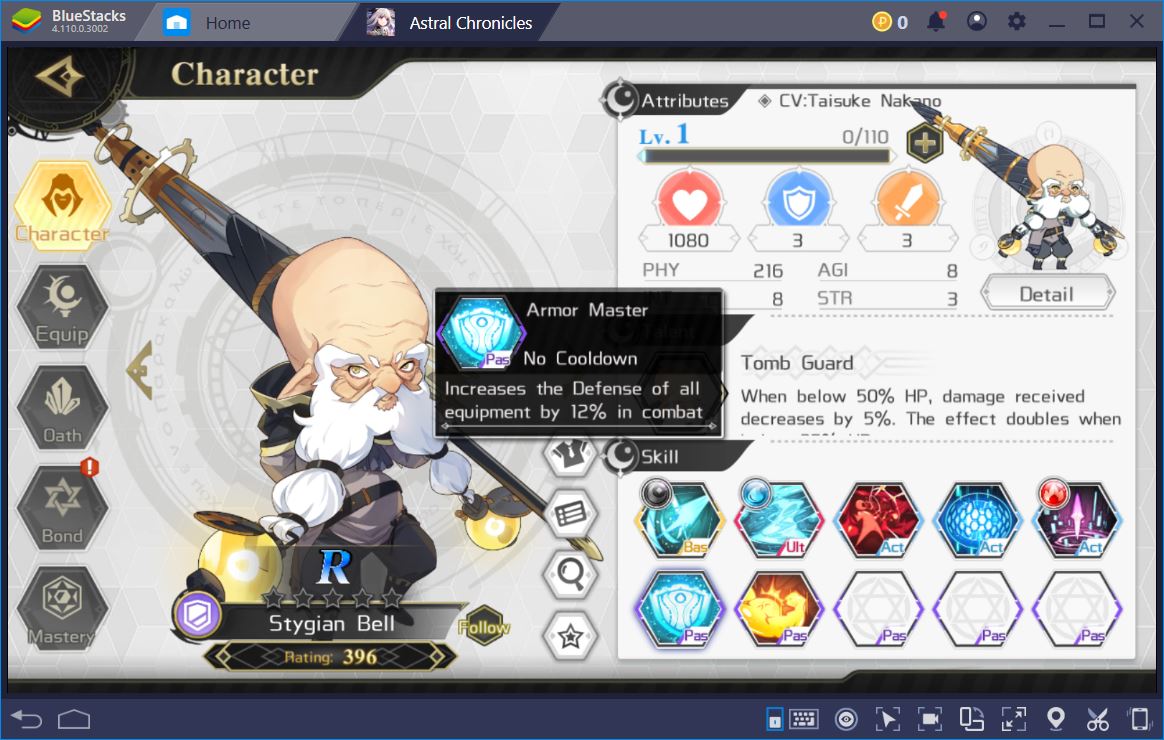Image resolution: width=1164 pixels, height=740 pixels.
Task: Tap the Bas basic attack skill icon
Action: [679, 519]
